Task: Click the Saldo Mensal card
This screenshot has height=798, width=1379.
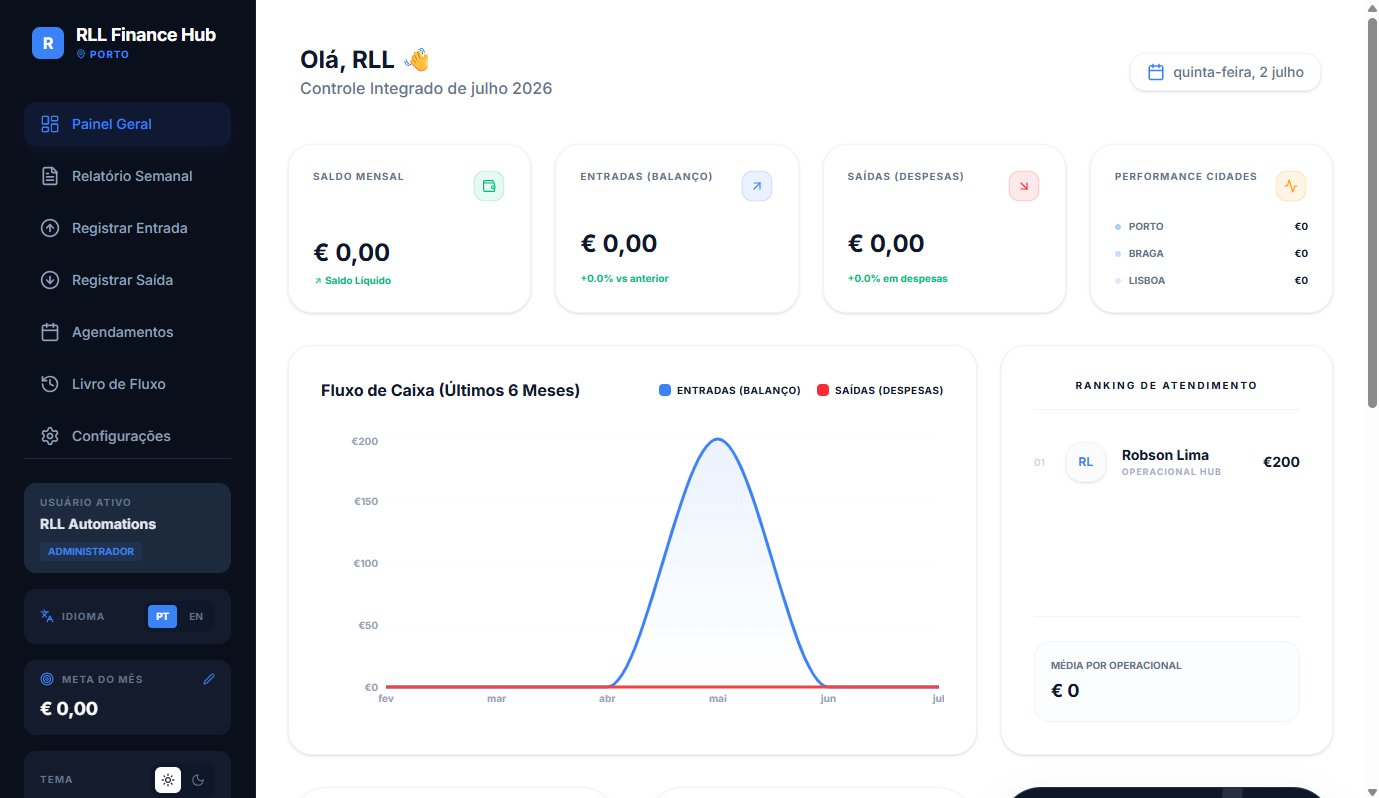Action: 409,229
